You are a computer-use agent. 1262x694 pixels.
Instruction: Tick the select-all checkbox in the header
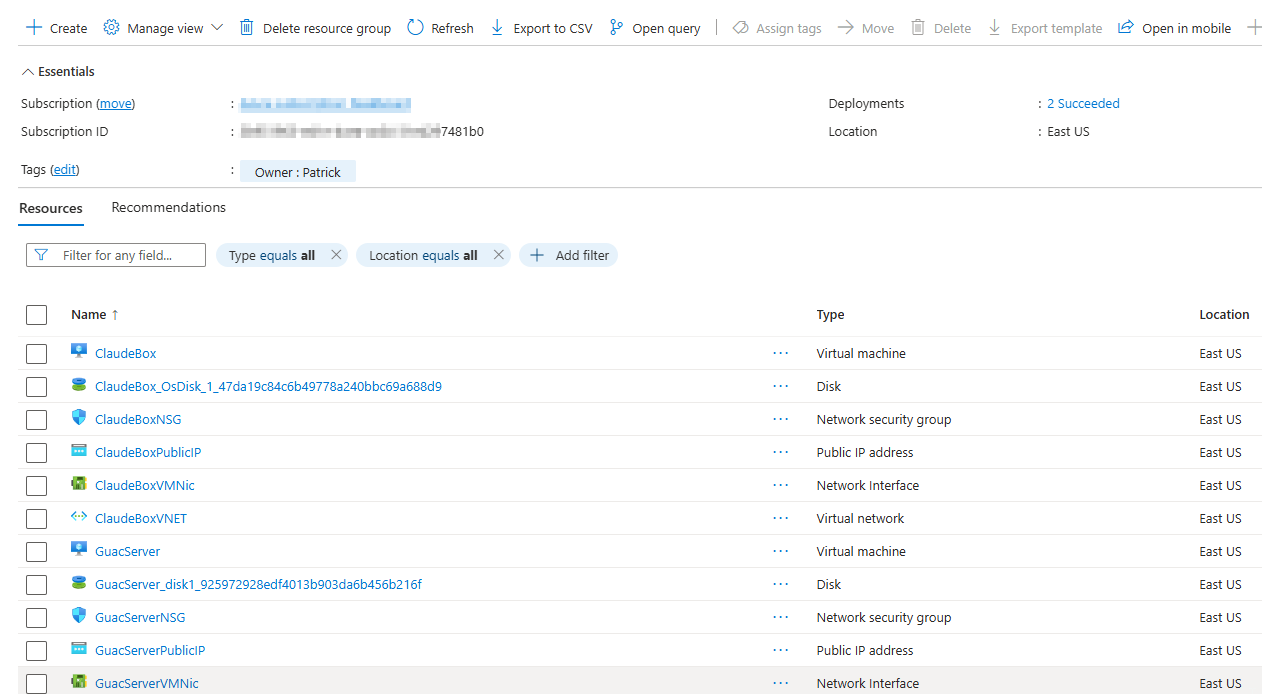36,314
